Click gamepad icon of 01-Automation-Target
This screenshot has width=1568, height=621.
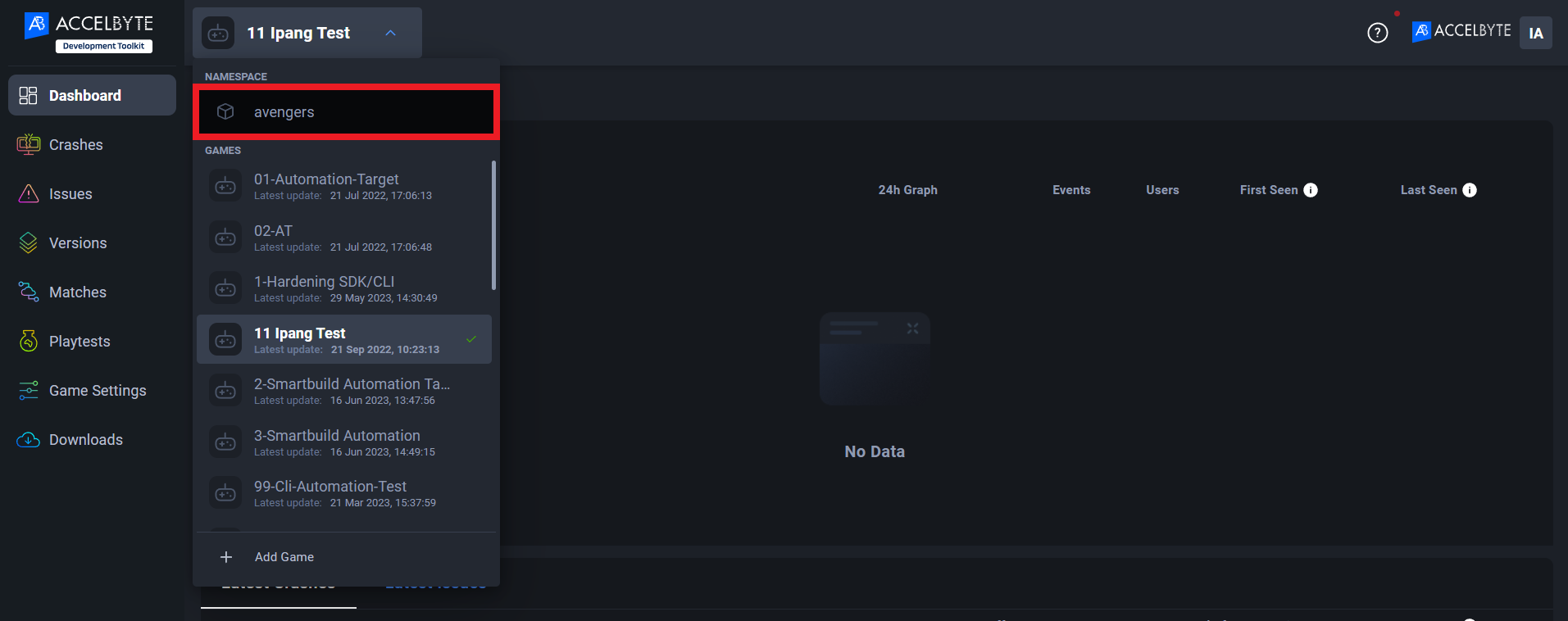(225, 186)
